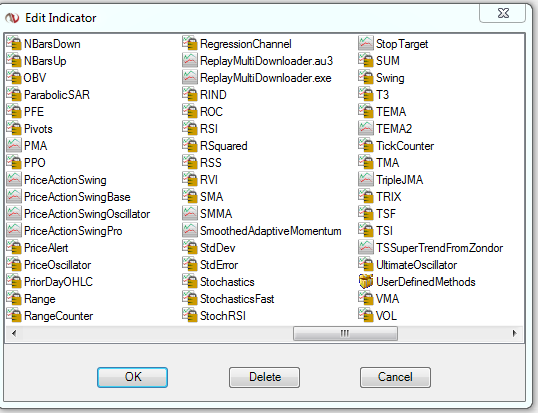538x413 pixels.
Task: Click the right scroll arrow
Action: point(514,333)
